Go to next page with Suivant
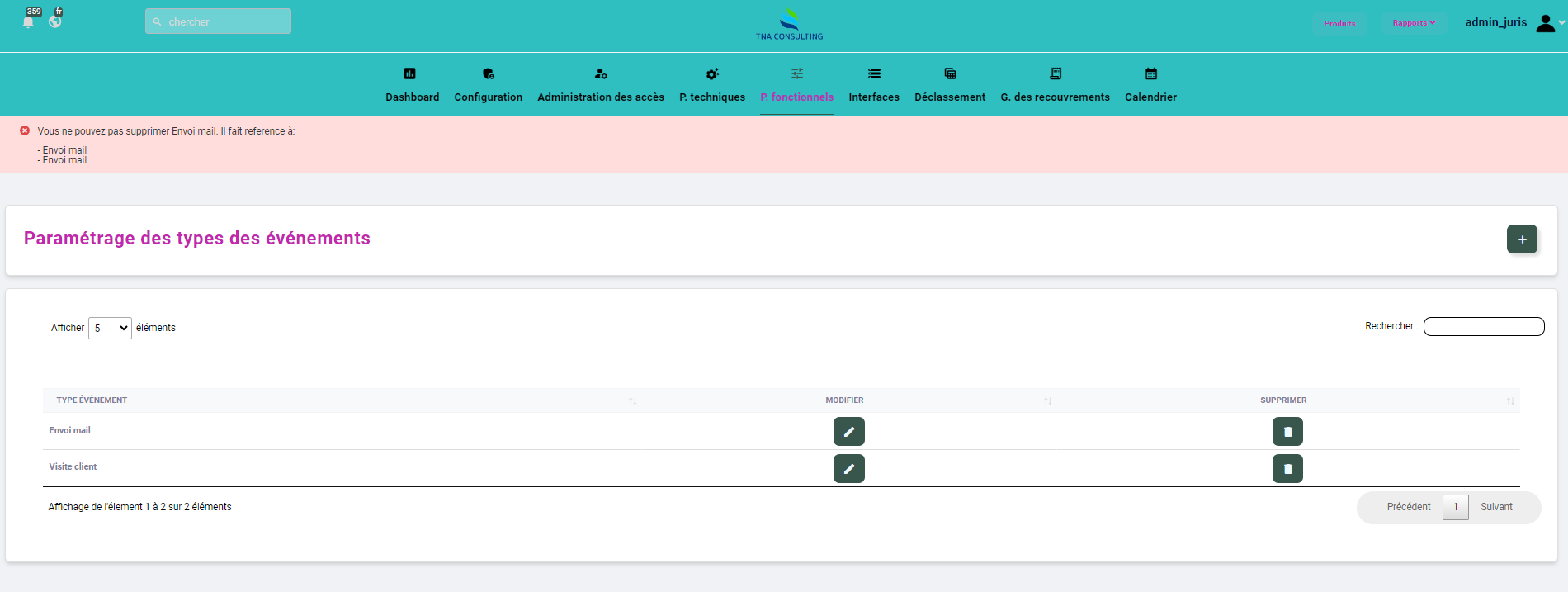 (1495, 507)
